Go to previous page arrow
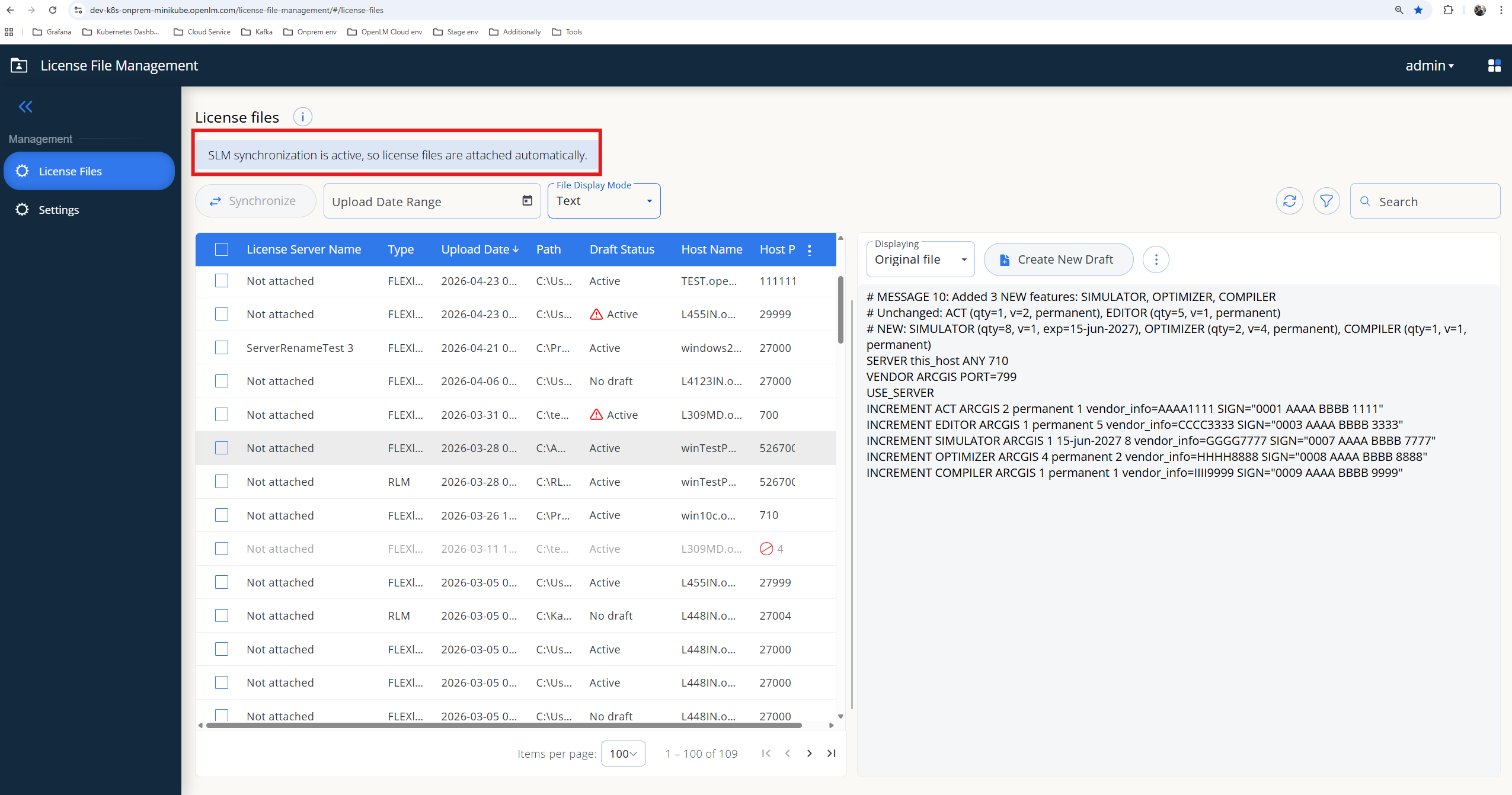Screen dimensions: 1512x795 [x=787, y=753]
